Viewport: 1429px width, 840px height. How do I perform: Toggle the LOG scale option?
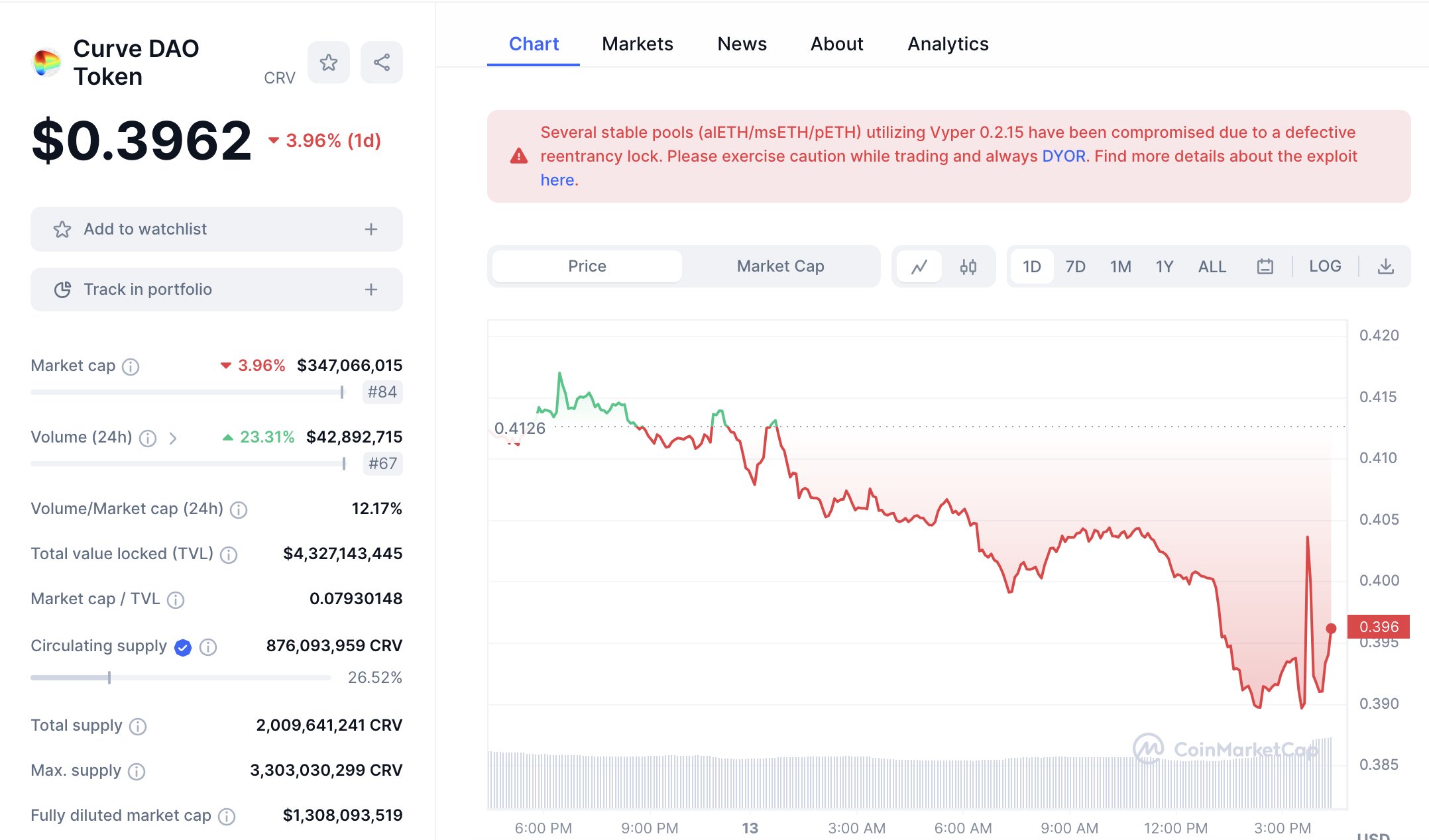1324,266
